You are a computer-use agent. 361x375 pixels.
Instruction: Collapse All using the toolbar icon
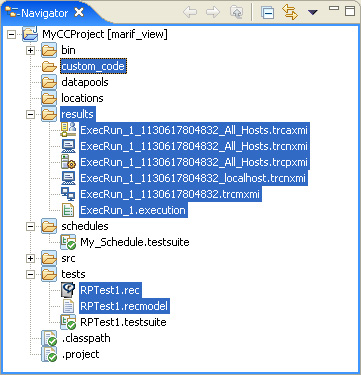click(x=268, y=13)
